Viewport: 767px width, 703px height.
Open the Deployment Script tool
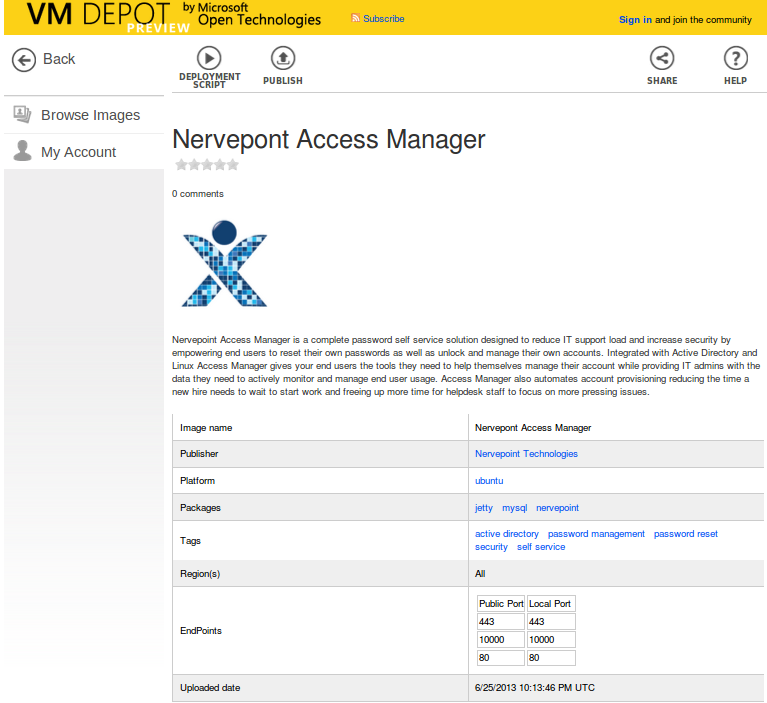point(209,59)
